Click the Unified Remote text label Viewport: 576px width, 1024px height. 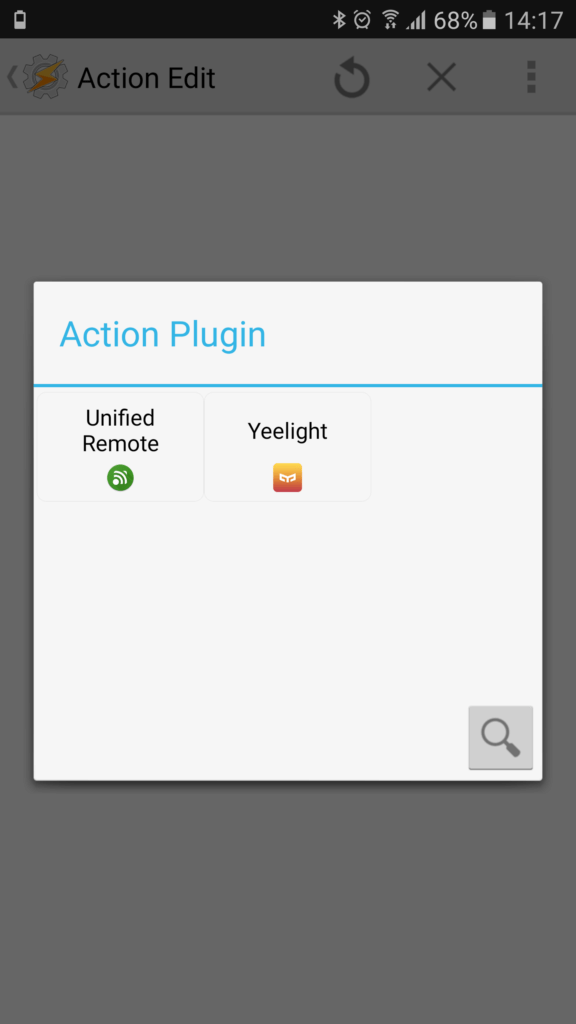(120, 431)
